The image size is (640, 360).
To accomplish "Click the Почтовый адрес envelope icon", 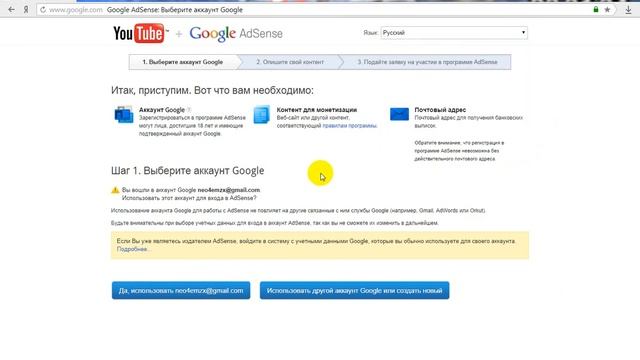I will [399, 114].
